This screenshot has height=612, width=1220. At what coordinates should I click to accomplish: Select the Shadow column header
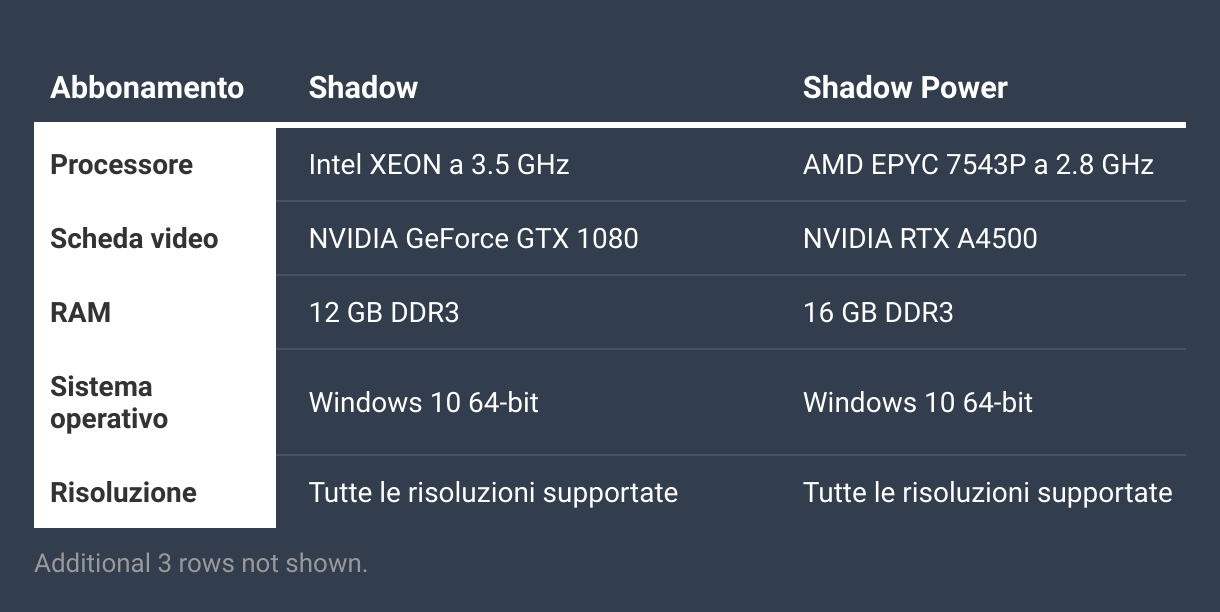pyautogui.click(x=363, y=87)
